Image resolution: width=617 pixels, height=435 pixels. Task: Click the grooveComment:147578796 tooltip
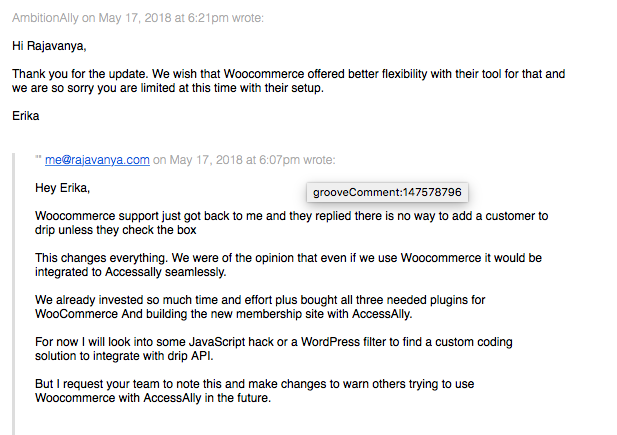[x=387, y=192]
